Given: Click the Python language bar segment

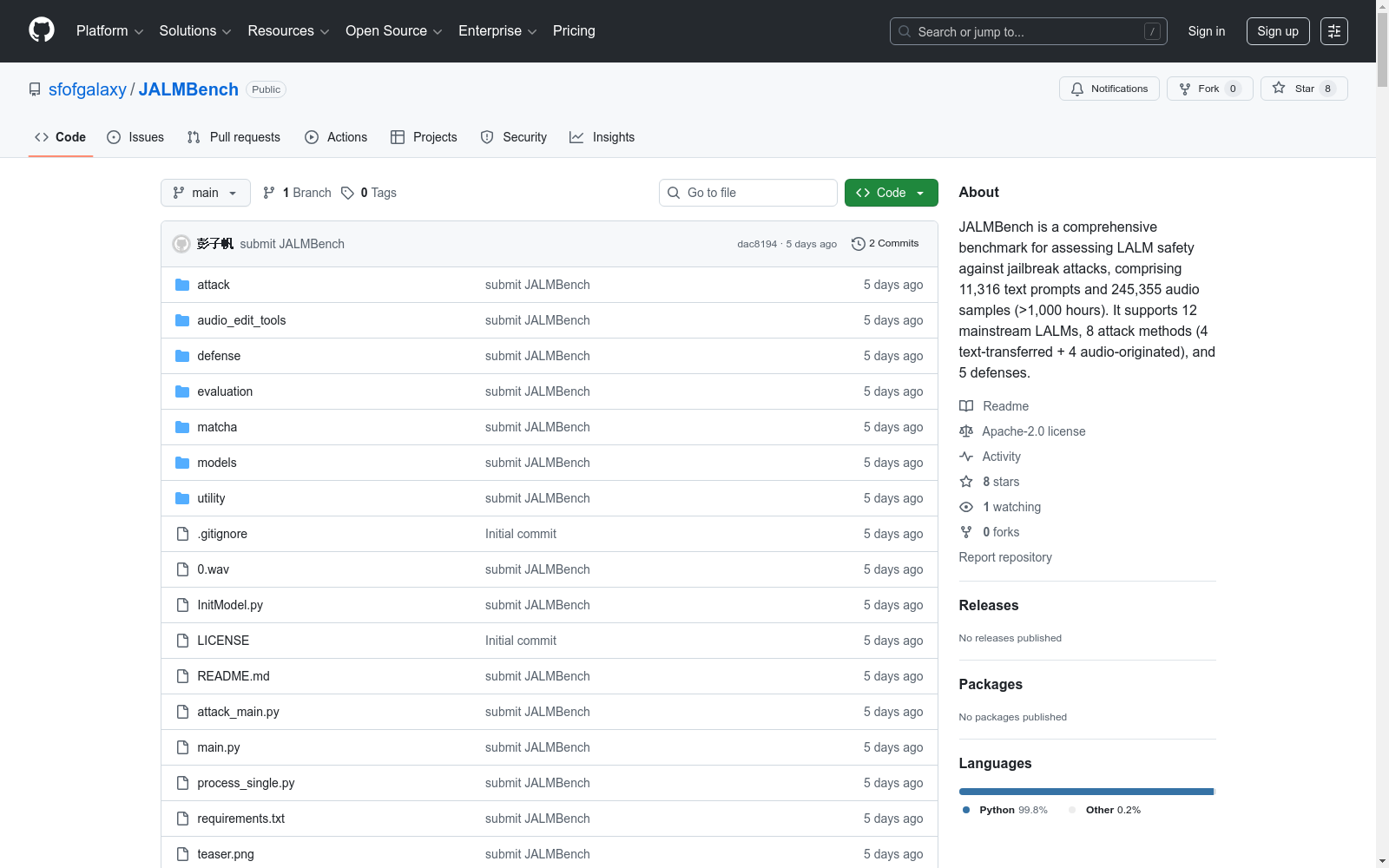Looking at the screenshot, I should [1086, 792].
